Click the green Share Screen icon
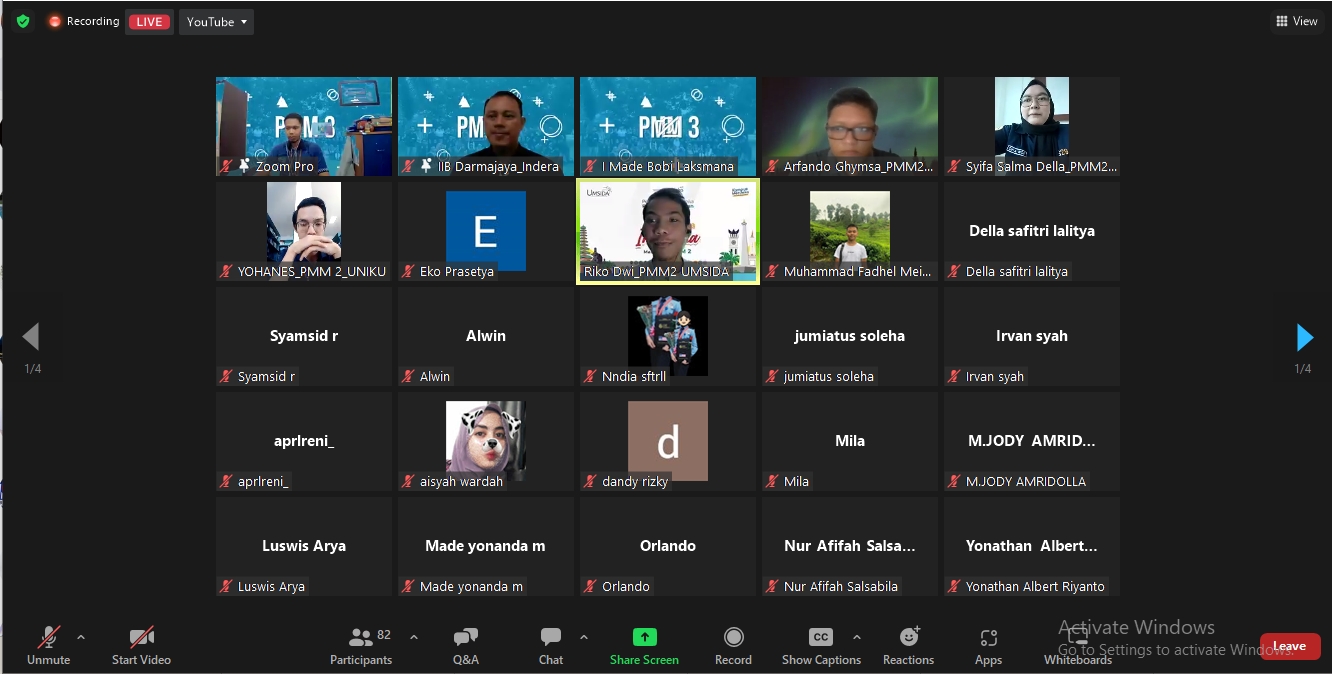This screenshot has width=1332, height=674. click(x=644, y=637)
